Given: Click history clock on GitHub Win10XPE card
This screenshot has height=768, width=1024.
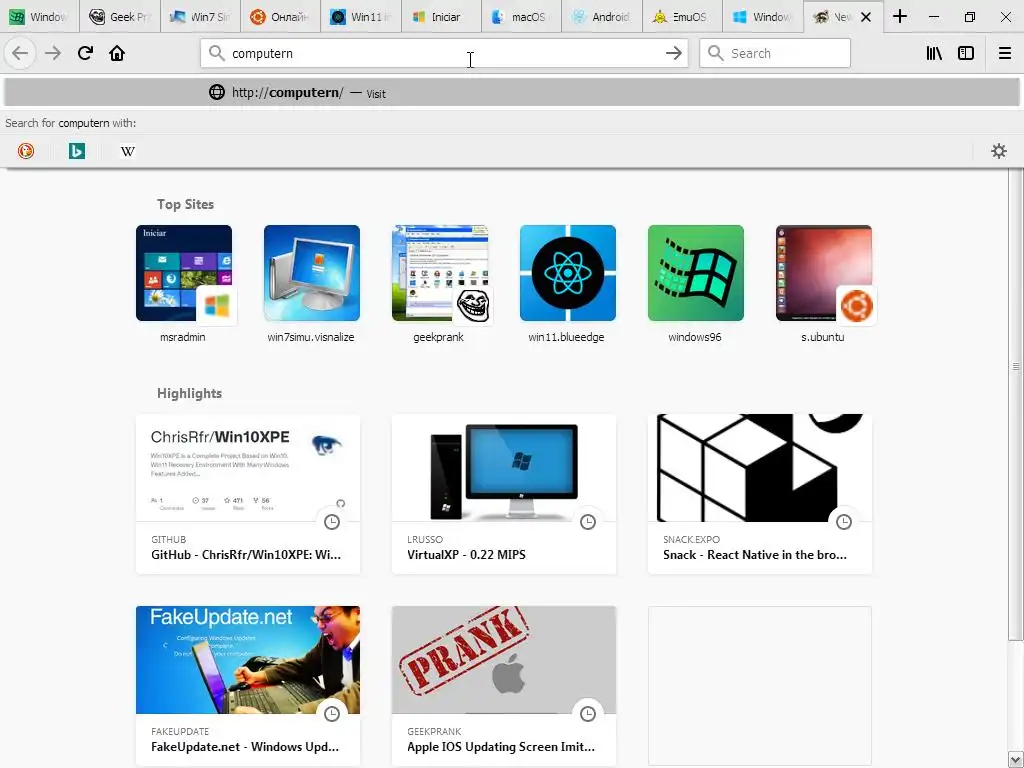Looking at the screenshot, I should click(332, 522).
